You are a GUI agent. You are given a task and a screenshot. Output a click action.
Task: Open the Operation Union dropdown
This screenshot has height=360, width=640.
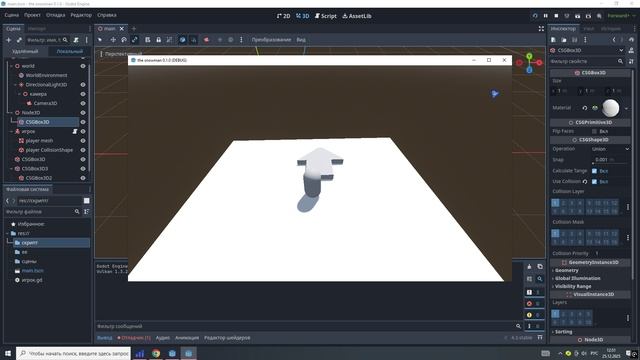click(x=610, y=149)
